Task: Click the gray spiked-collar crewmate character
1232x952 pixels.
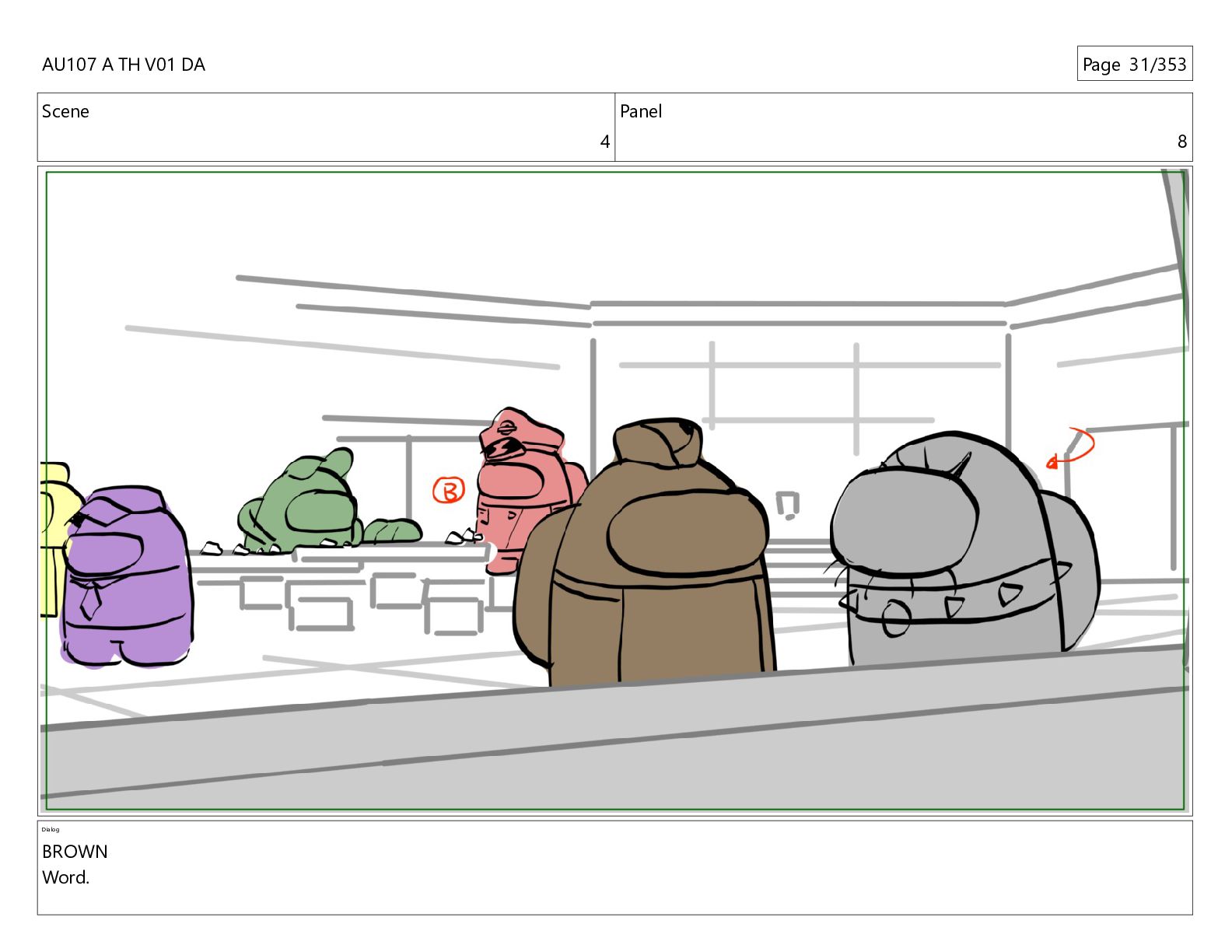Action: (x=964, y=551)
